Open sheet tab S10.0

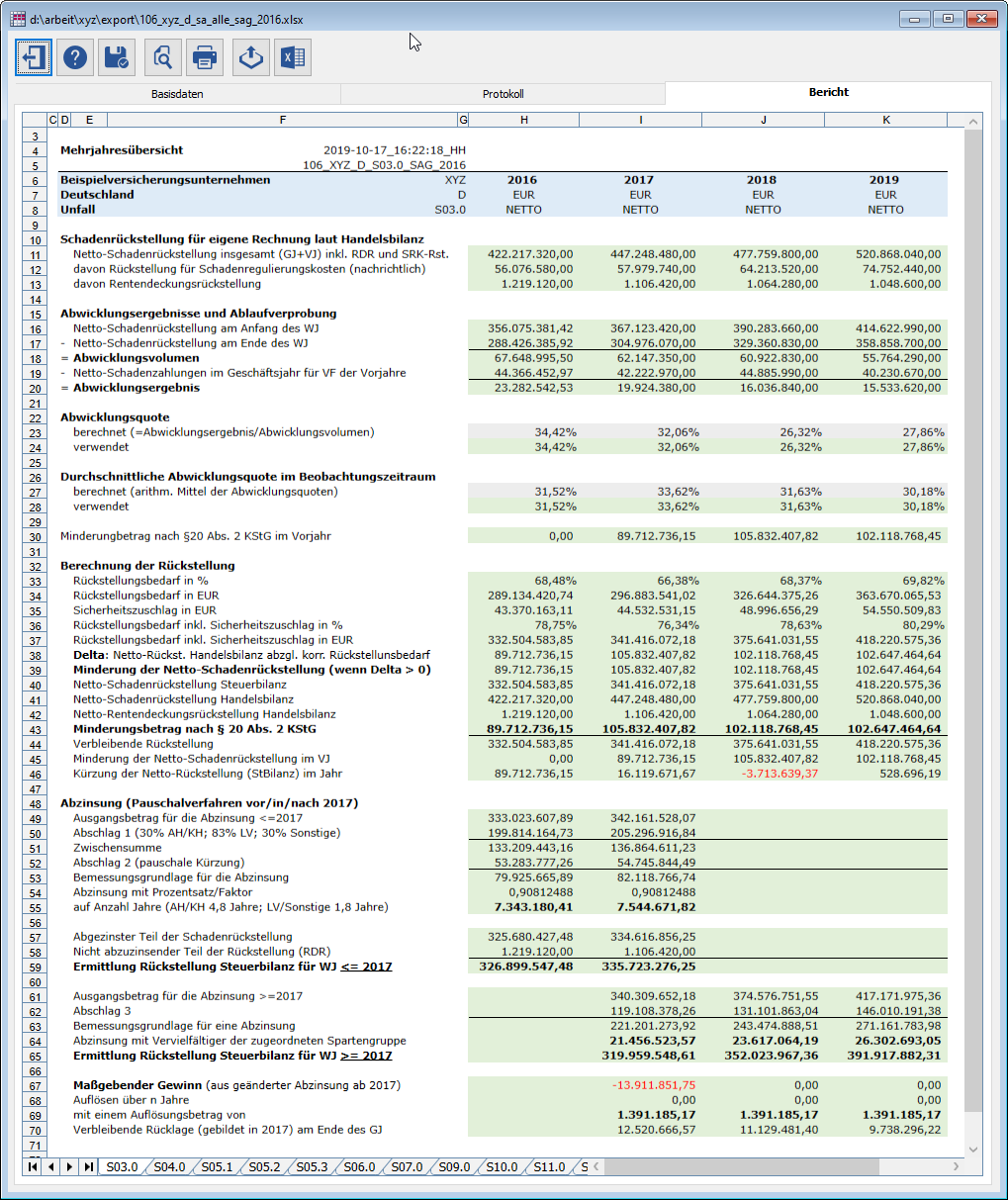[x=502, y=1167]
